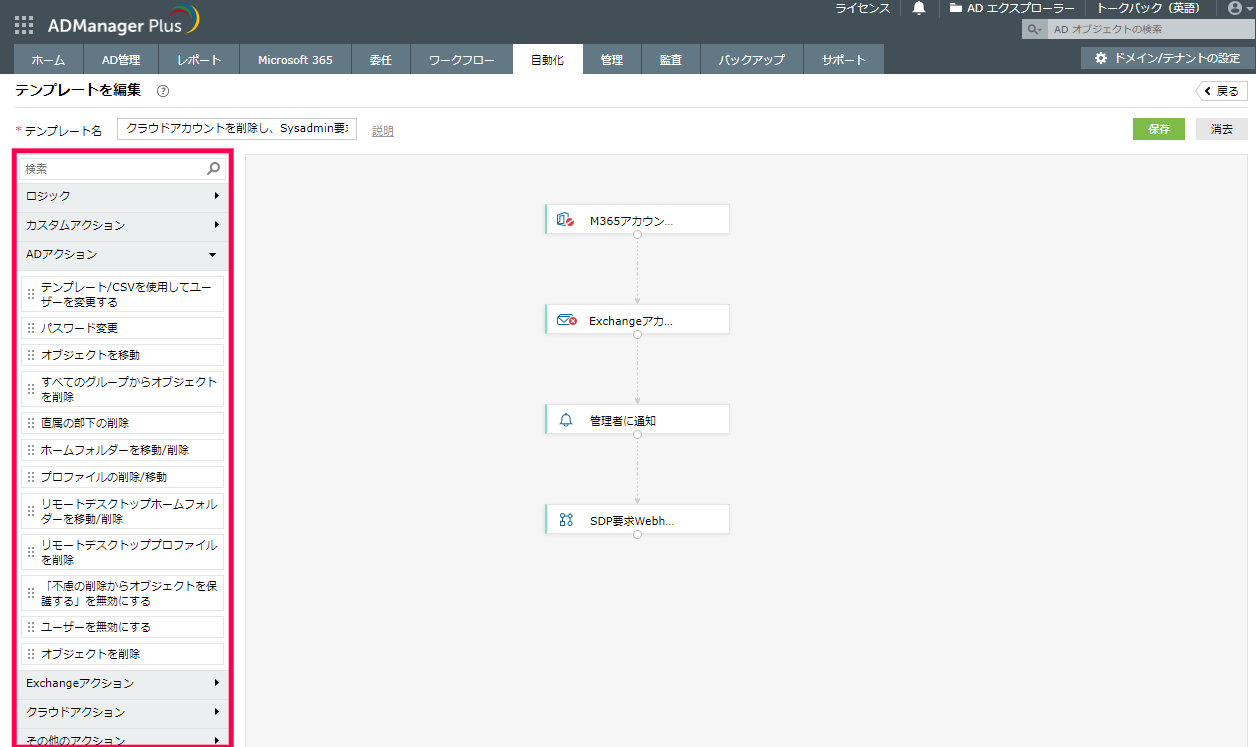Screen dimensions: 1256x747
Task: Expand the その他のアクション section
Action: click(124, 738)
